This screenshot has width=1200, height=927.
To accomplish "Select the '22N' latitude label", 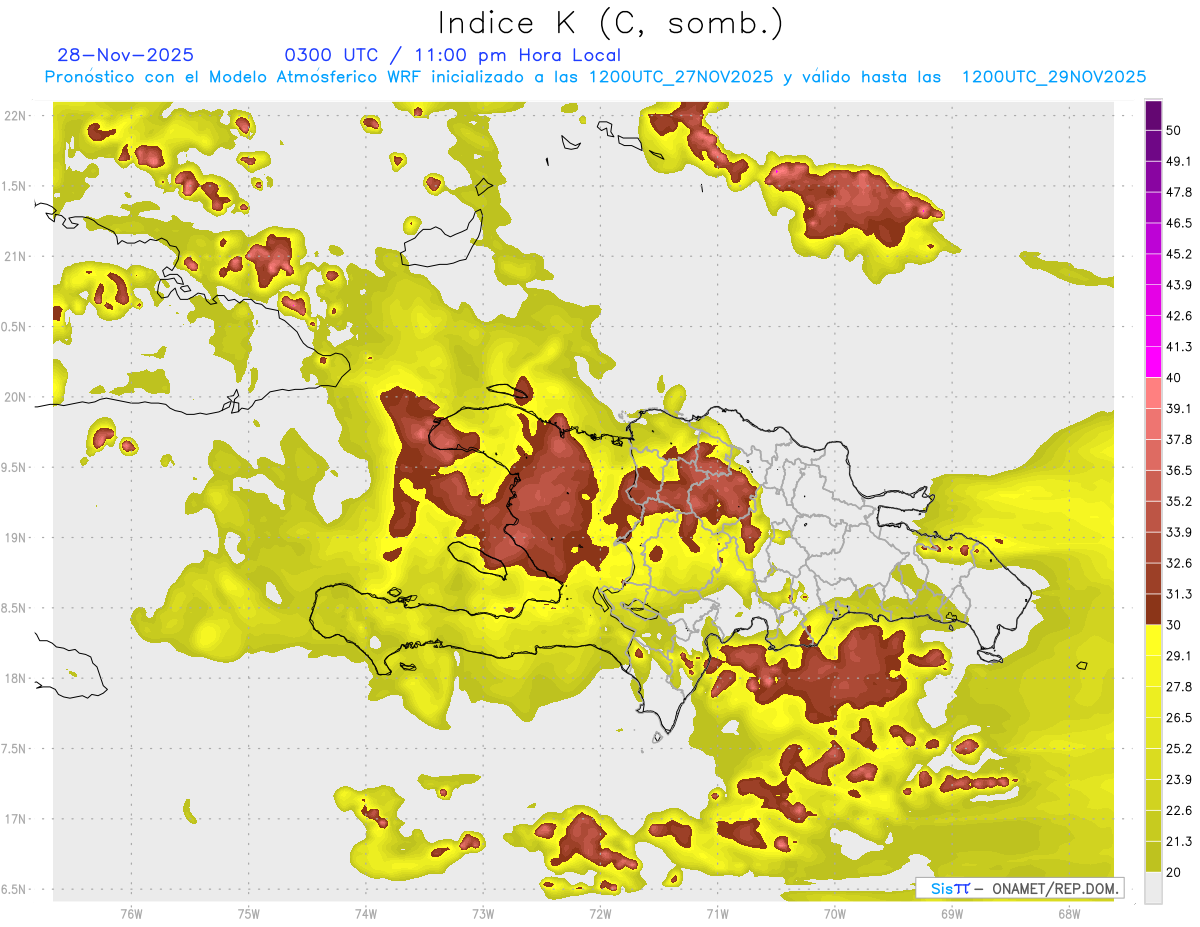I will tap(15, 115).
